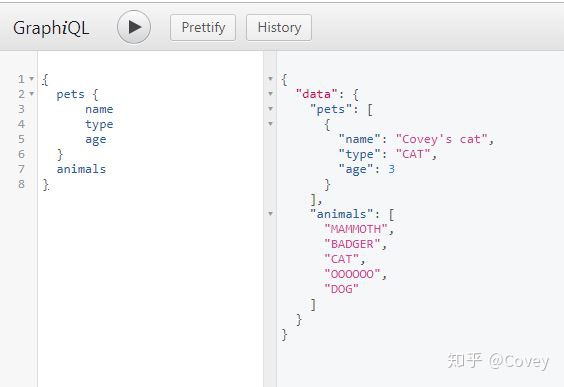Click the "DOG" entry in animals list

pyautogui.click(x=341, y=289)
